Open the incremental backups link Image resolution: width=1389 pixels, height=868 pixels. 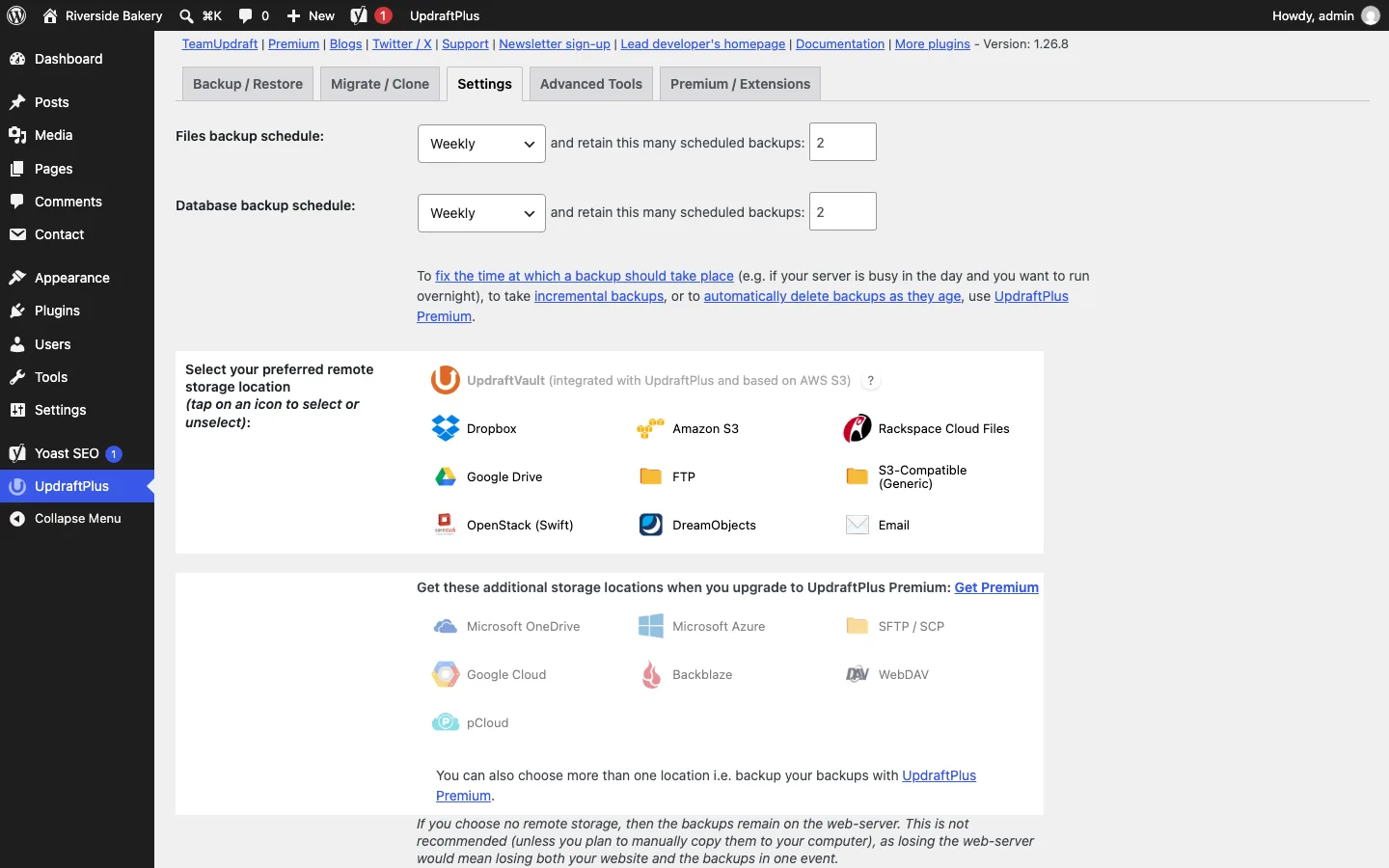[599, 296]
